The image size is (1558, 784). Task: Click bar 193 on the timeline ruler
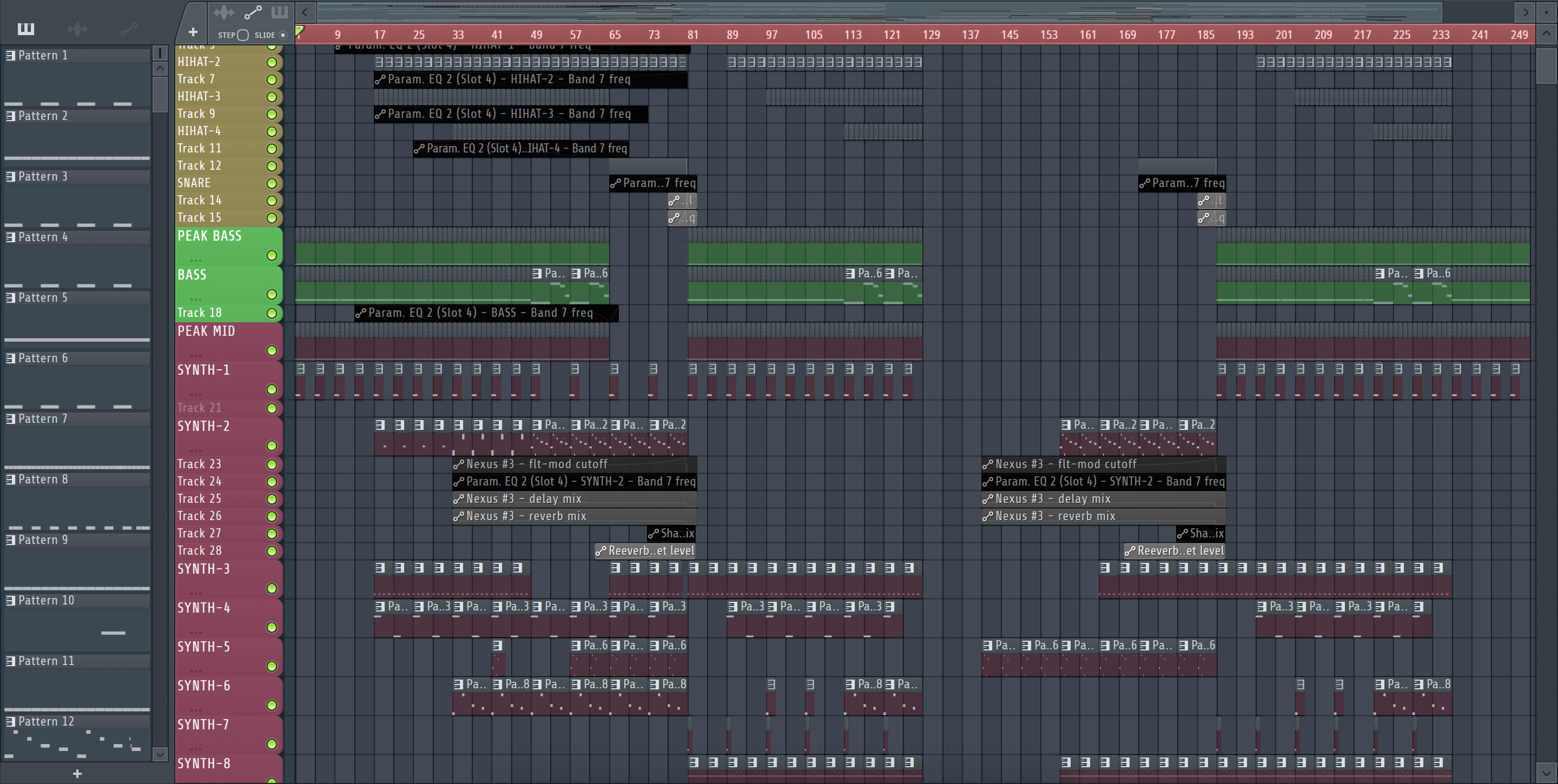1245,35
